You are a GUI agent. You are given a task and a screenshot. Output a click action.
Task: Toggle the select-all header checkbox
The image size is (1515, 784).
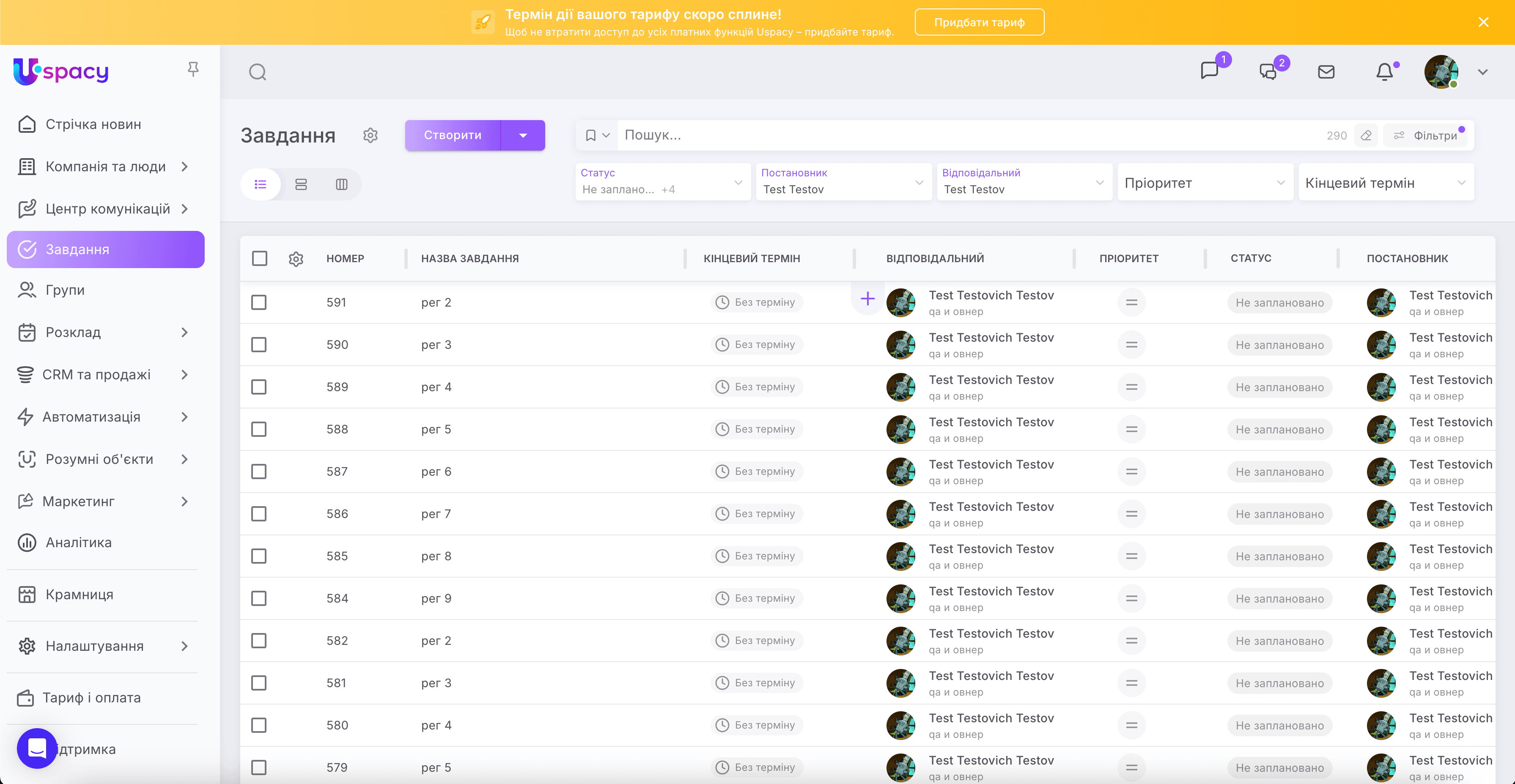click(259, 259)
